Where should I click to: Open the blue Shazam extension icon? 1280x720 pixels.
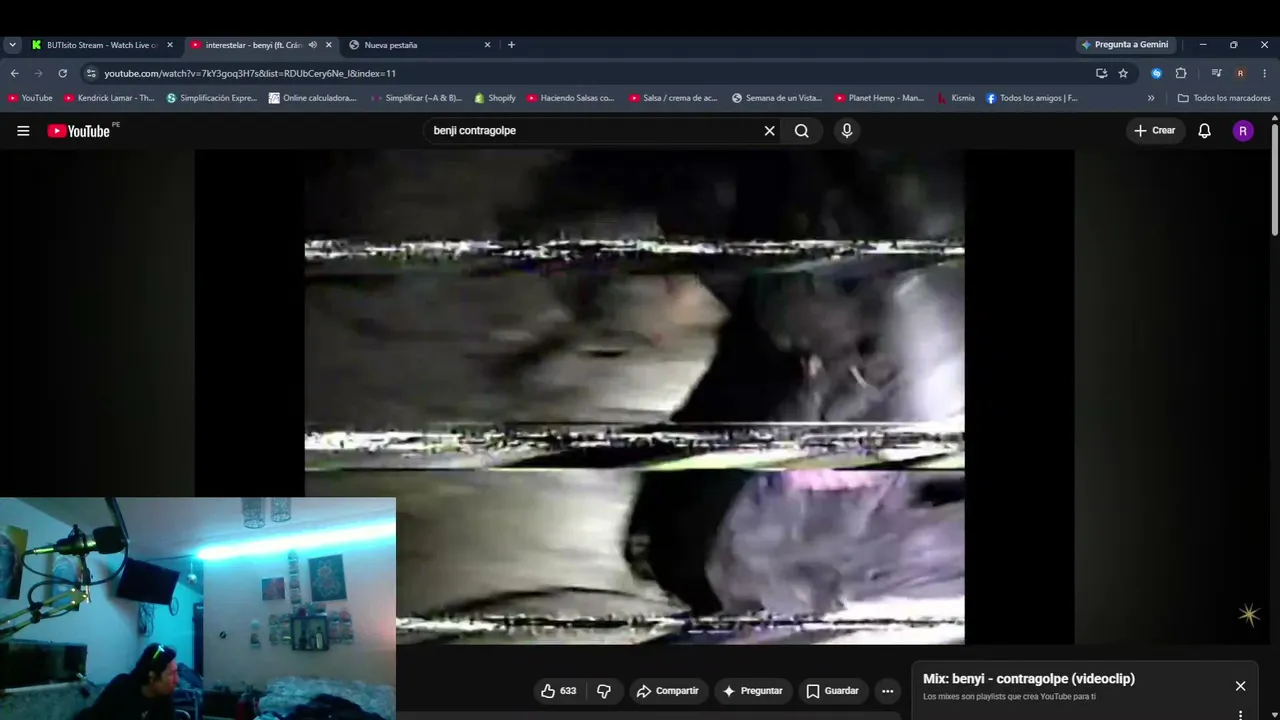point(1157,73)
